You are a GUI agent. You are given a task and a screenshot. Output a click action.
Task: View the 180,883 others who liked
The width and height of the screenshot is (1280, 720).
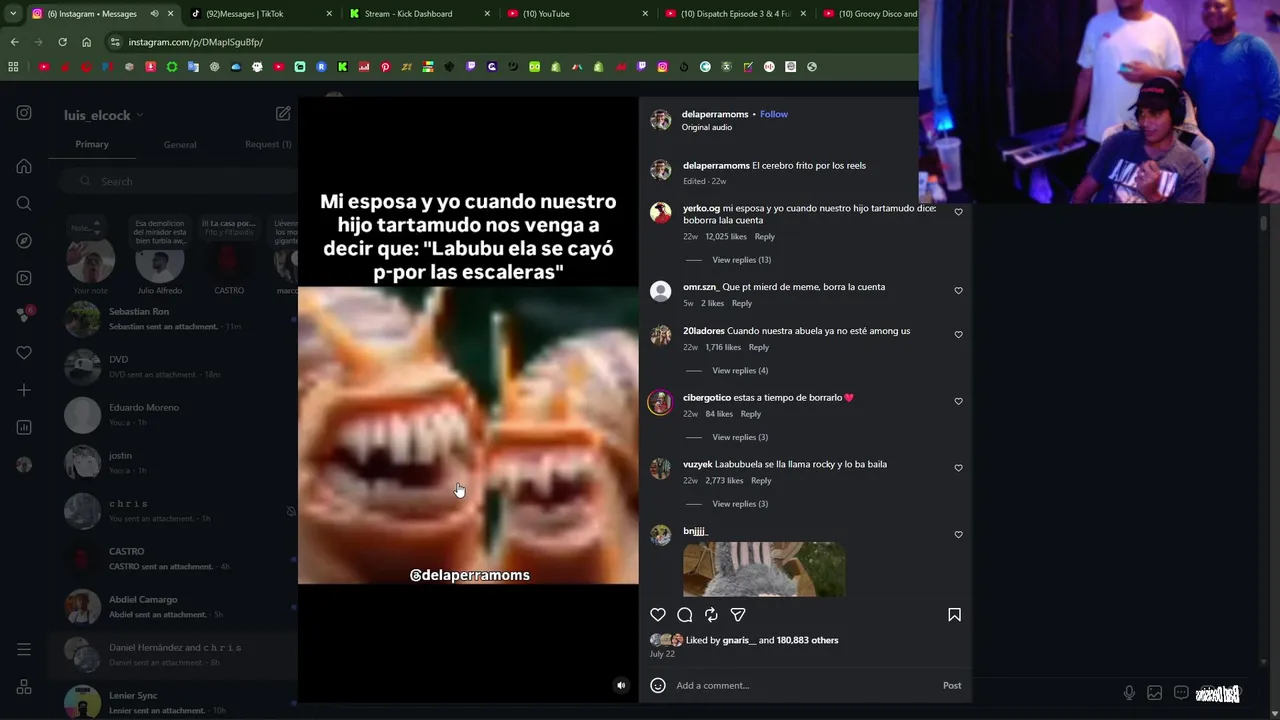[x=808, y=640]
